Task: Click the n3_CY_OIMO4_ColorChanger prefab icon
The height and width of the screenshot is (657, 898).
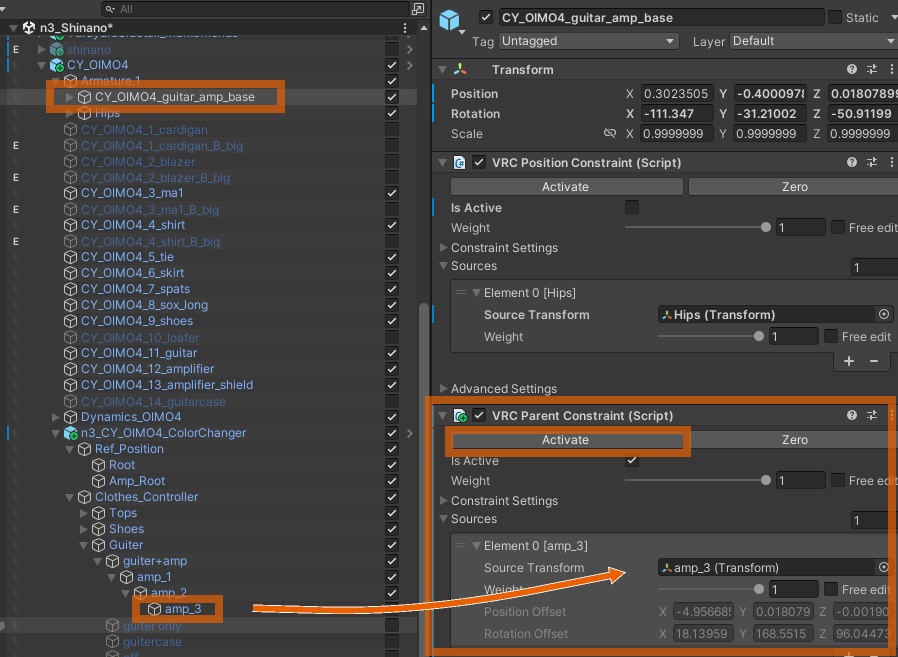Action: [x=70, y=433]
